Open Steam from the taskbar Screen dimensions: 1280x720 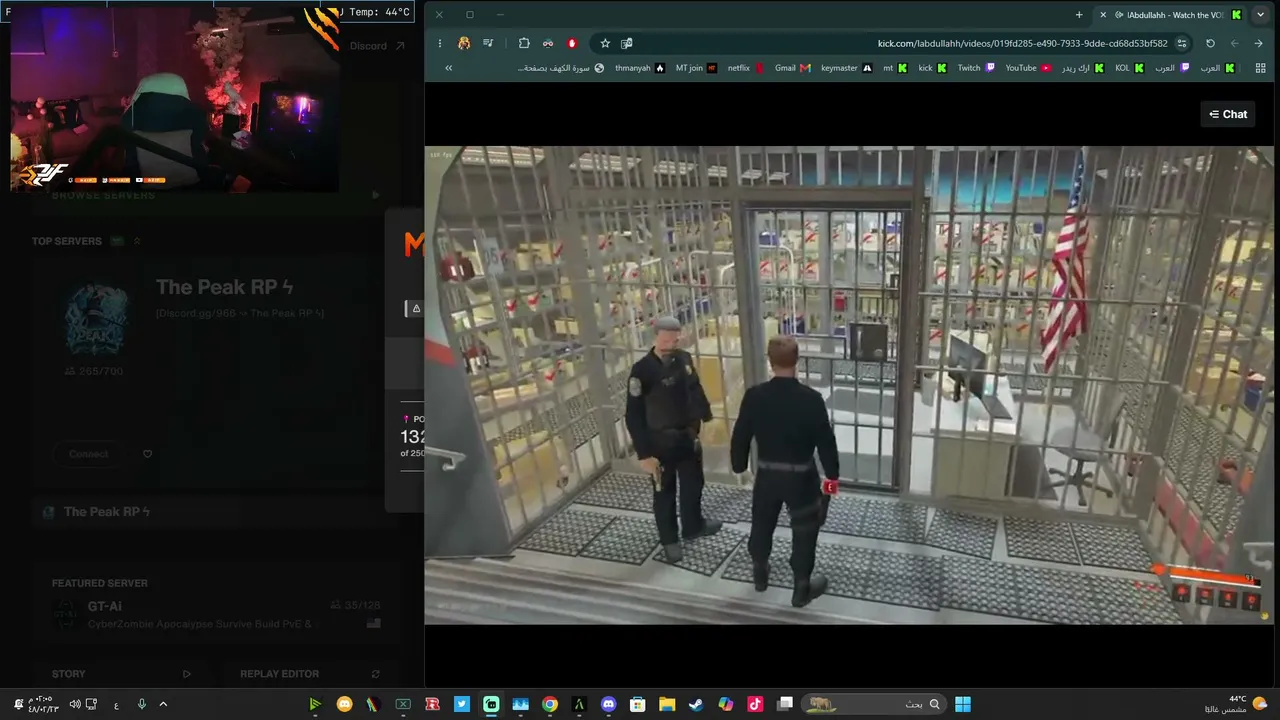click(x=696, y=704)
